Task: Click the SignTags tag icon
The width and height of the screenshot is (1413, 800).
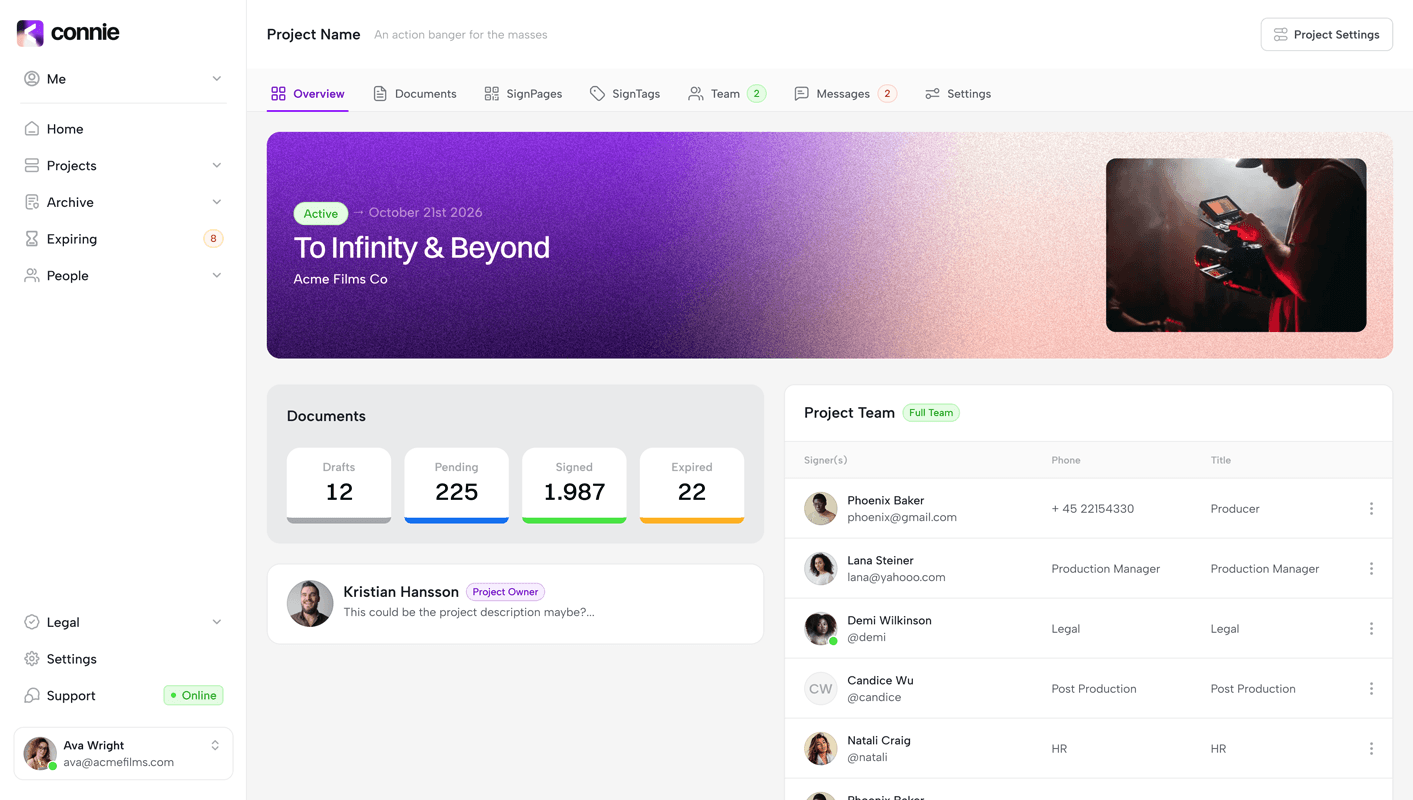Action: [x=597, y=94]
